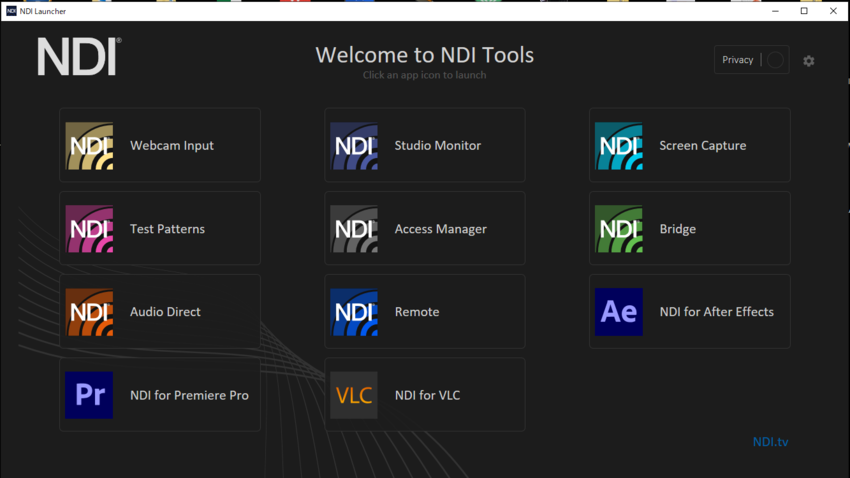Viewport: 850px width, 478px height.
Task: Click the Ae After Effects icon
Action: click(619, 312)
